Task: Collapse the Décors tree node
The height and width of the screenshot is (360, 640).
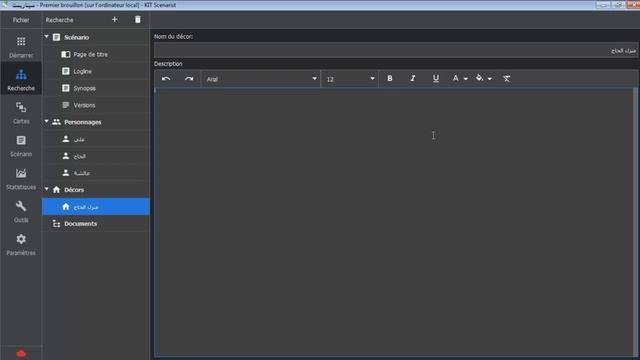Action: point(47,189)
